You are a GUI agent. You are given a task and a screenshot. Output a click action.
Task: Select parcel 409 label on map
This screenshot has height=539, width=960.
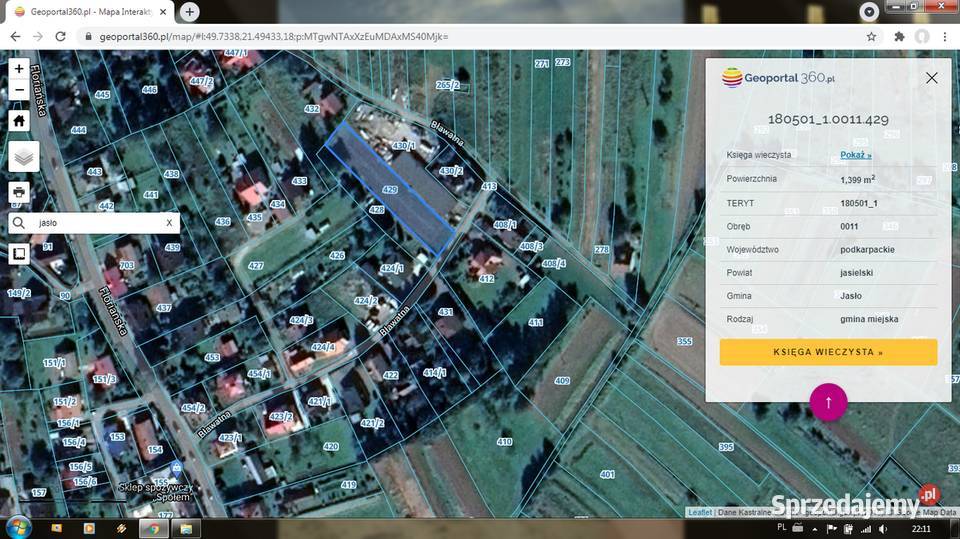coord(562,381)
